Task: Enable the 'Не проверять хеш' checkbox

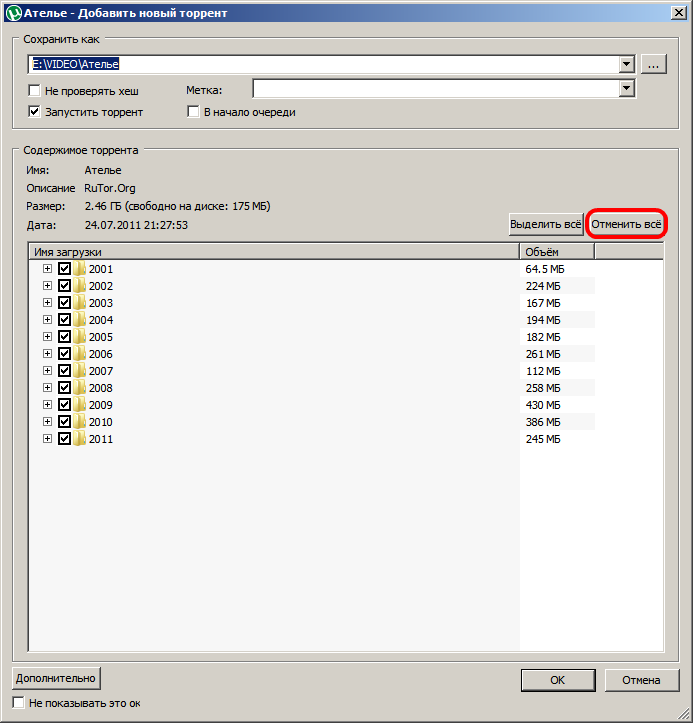Action: [x=35, y=91]
